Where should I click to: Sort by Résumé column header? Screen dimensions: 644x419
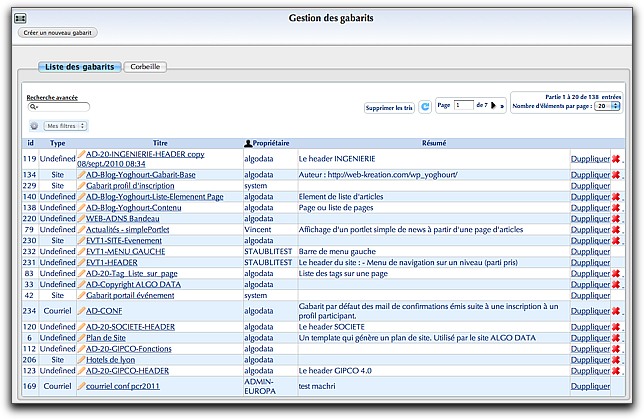(x=434, y=143)
